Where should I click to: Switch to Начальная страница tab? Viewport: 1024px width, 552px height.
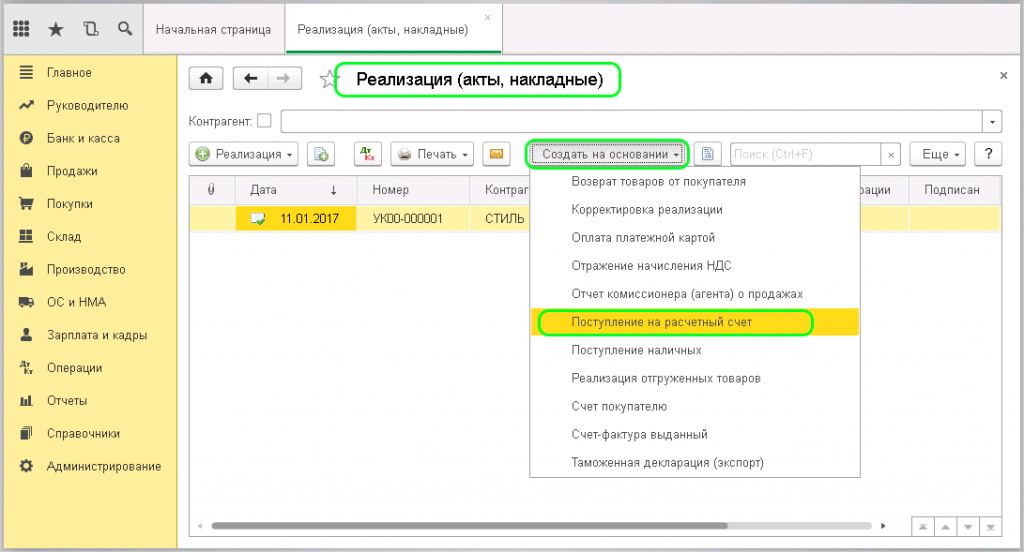(214, 29)
